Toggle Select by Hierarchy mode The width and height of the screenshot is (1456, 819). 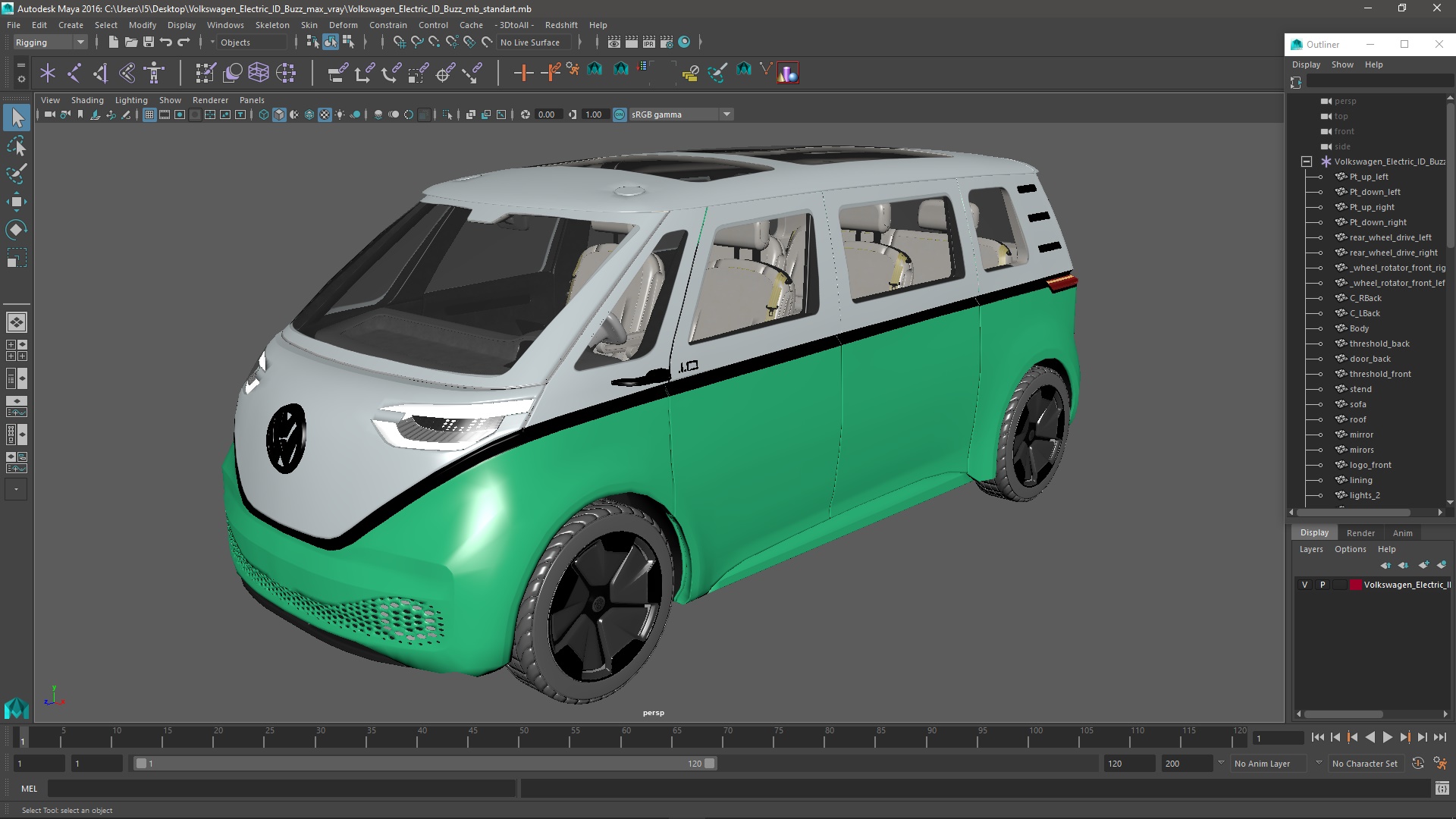tap(313, 42)
